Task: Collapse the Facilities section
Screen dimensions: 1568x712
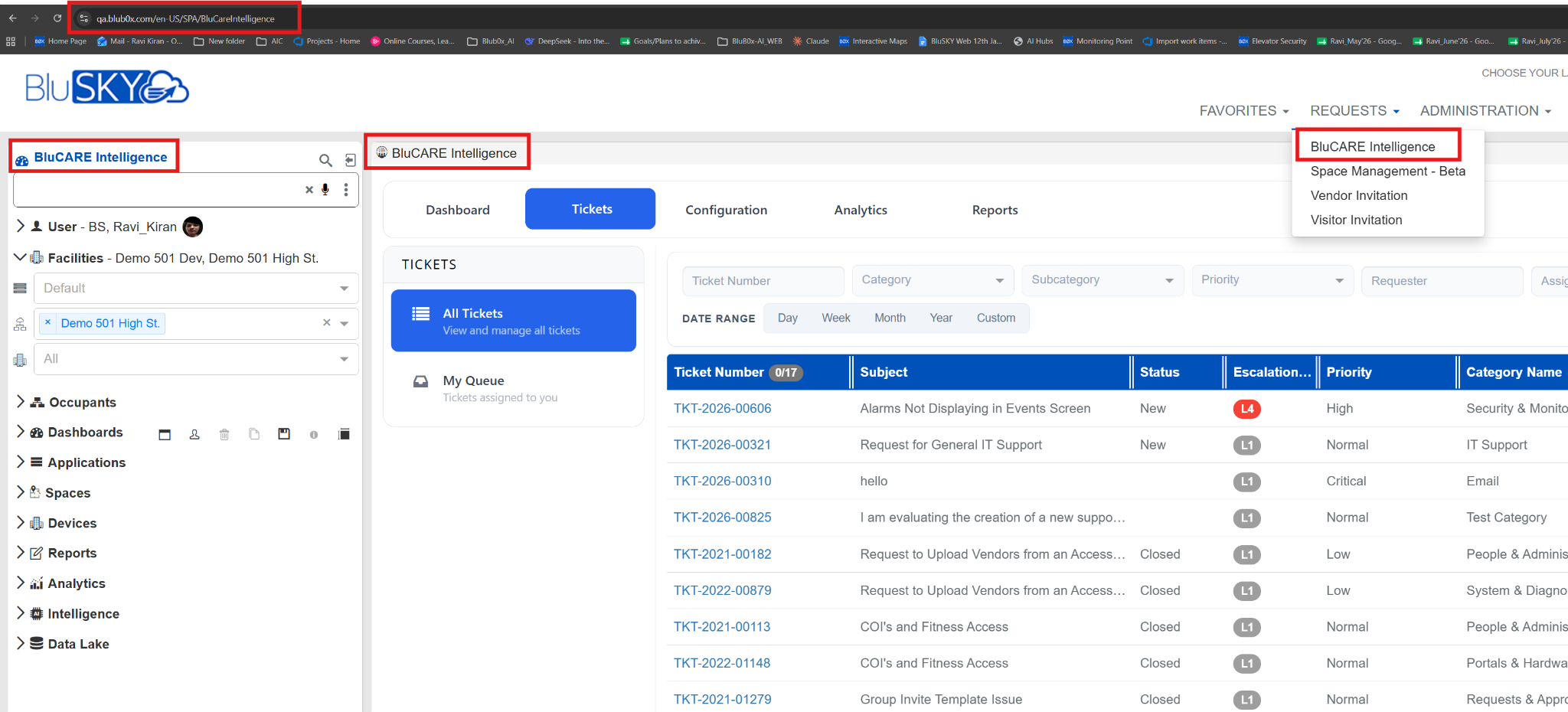Action: [21, 257]
